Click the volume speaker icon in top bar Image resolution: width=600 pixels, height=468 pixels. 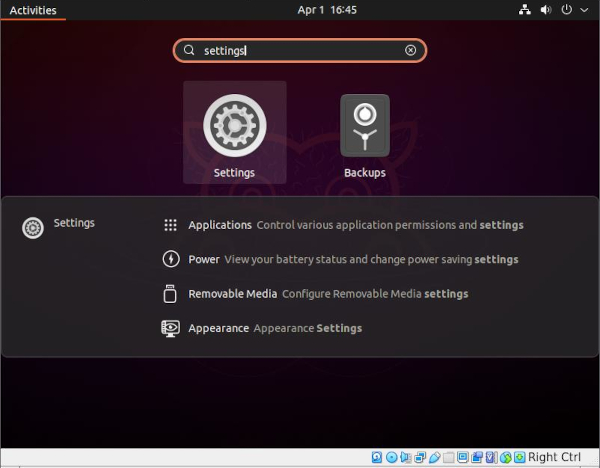pyautogui.click(x=546, y=10)
